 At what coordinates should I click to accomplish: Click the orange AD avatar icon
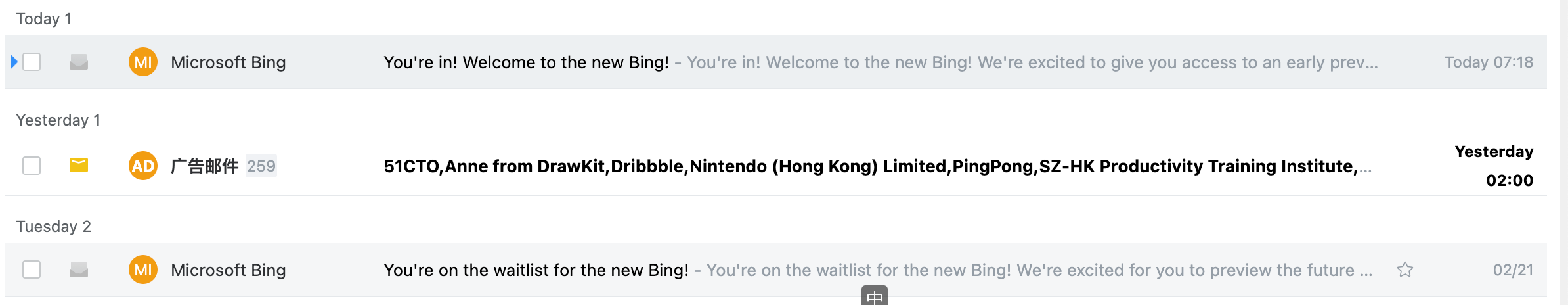(x=143, y=166)
